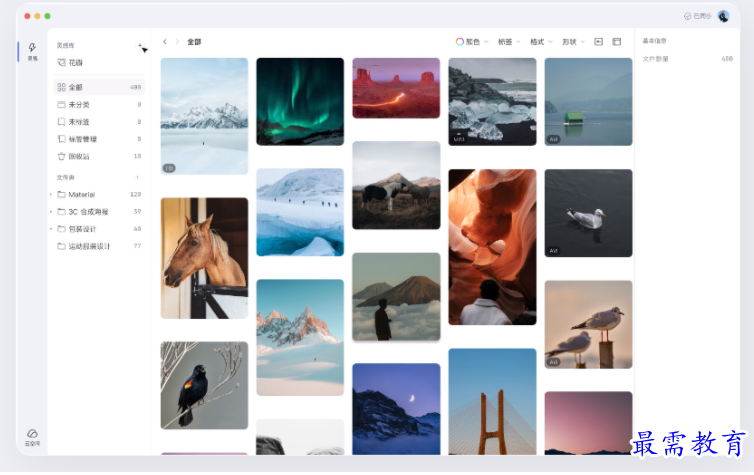This screenshot has width=754, height=475.
Task: Open the lightning bolt inspiration tab in left rail
Action: pos(32,51)
